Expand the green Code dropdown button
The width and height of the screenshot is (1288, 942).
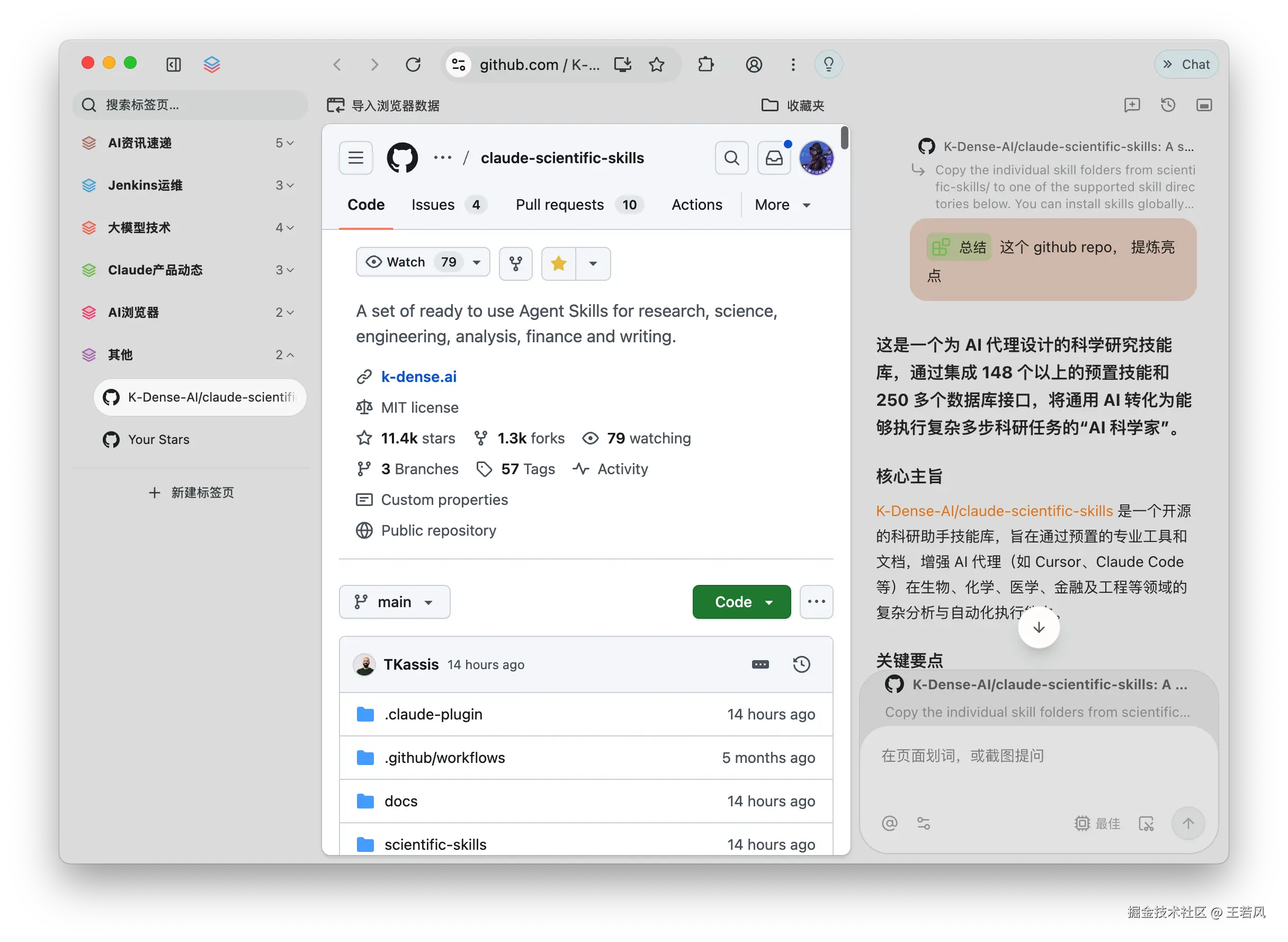tap(741, 602)
